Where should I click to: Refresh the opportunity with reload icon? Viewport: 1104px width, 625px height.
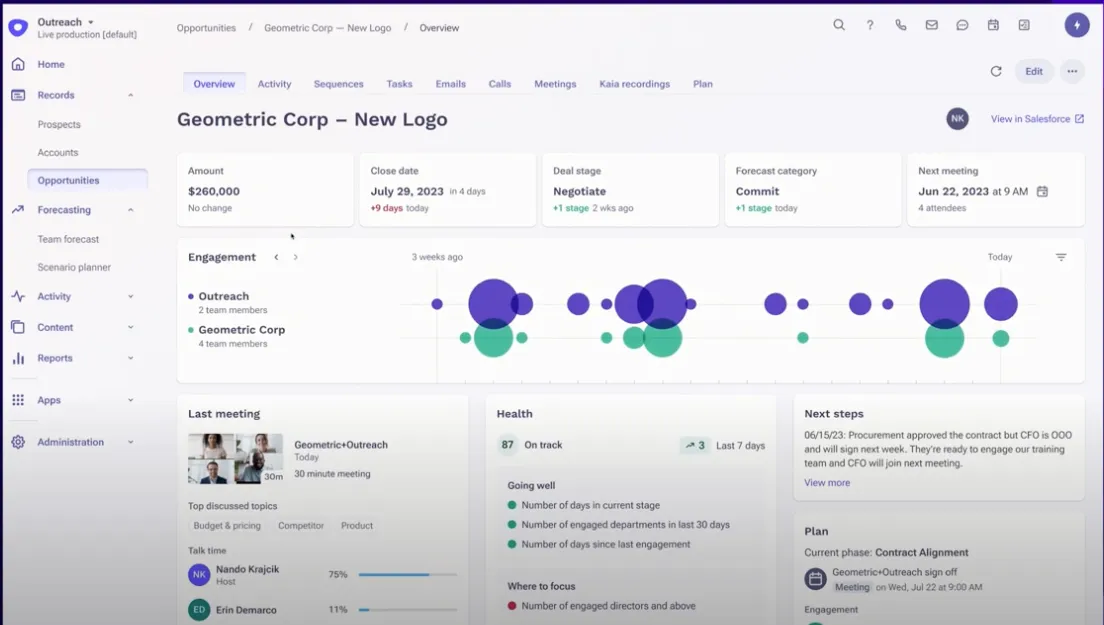pos(996,71)
